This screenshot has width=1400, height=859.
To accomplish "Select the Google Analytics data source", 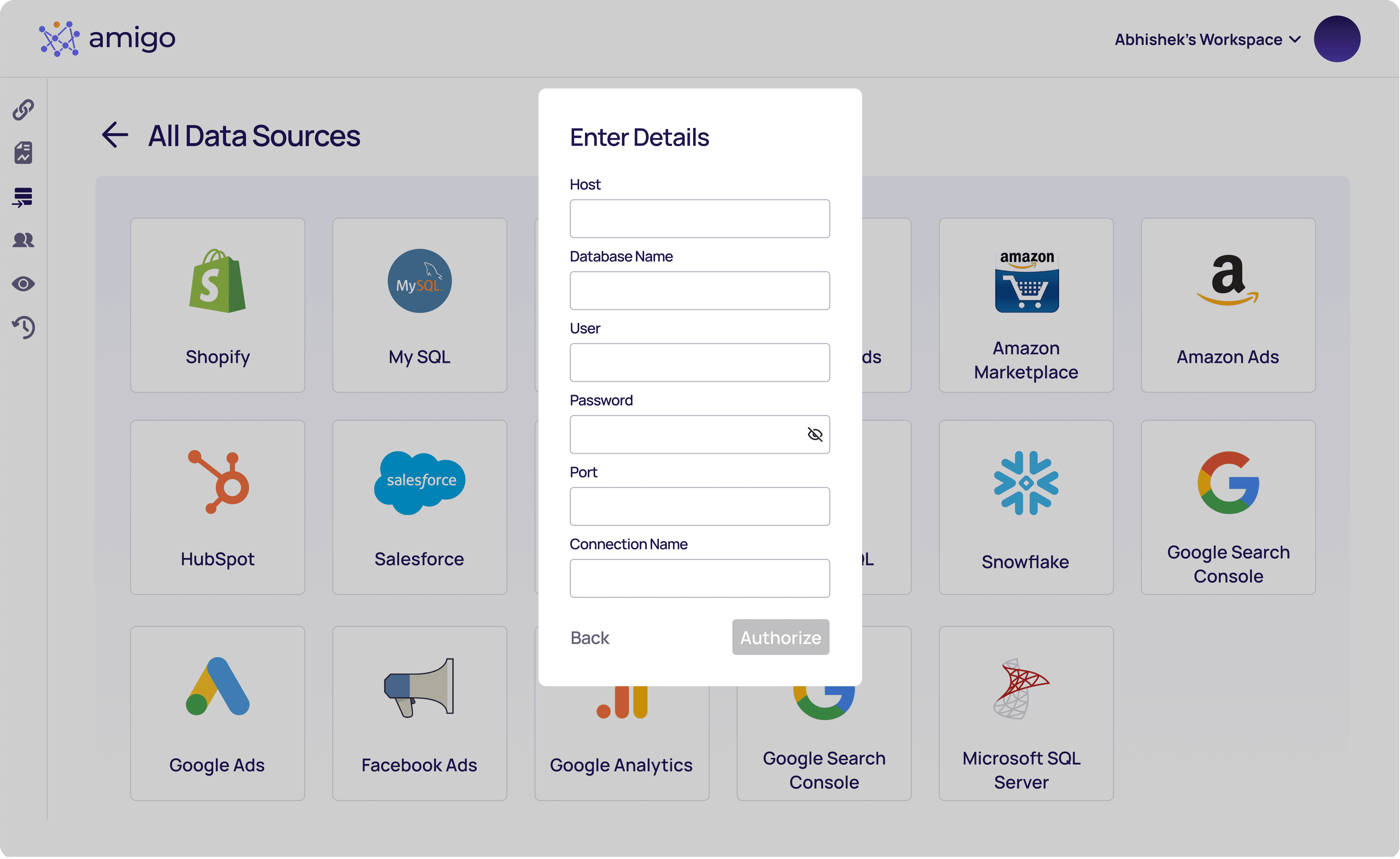I will pyautogui.click(x=622, y=744).
